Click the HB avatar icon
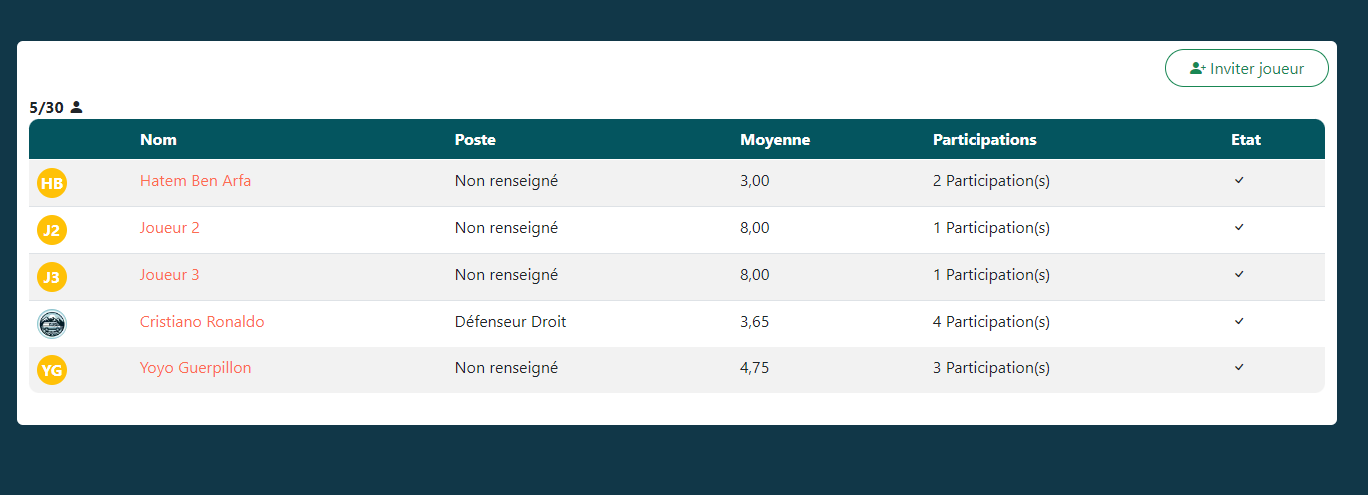1368x495 pixels. click(x=52, y=183)
